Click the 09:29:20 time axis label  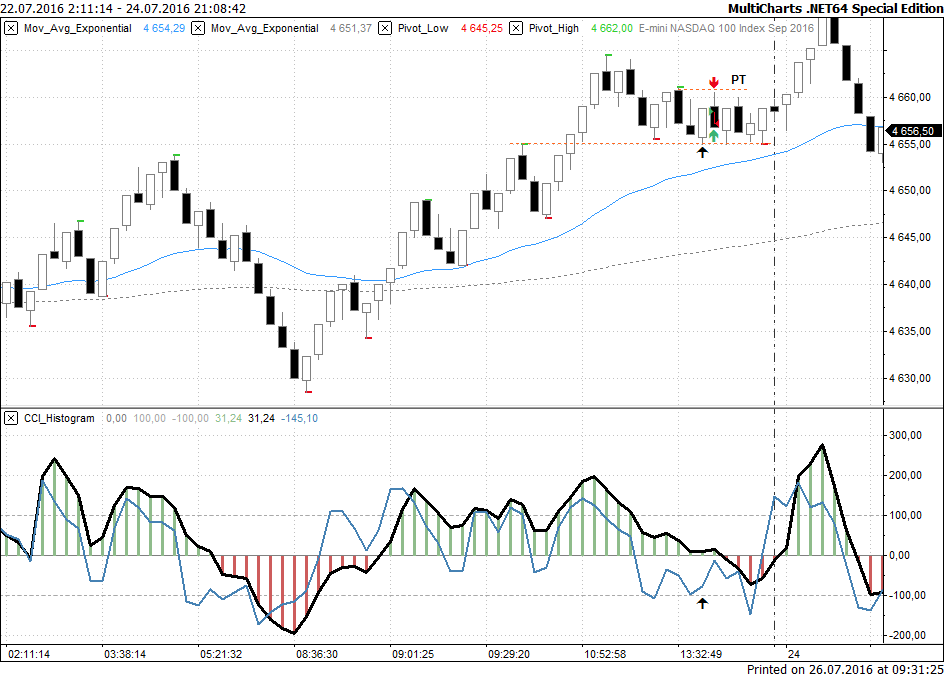point(509,654)
